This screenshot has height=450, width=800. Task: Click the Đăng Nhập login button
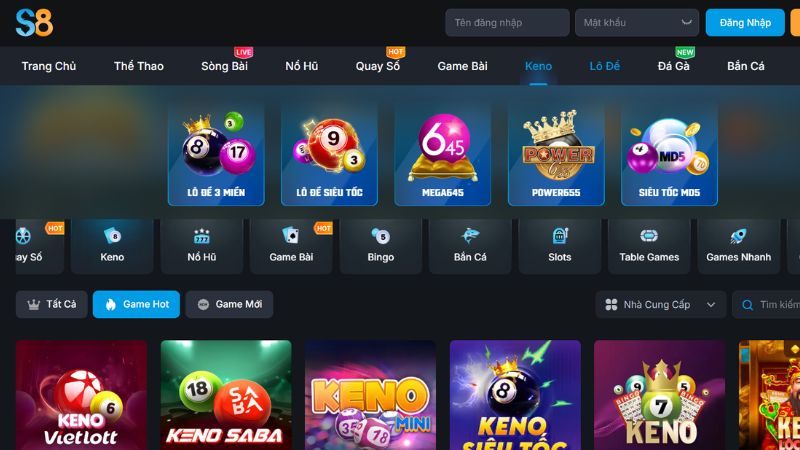[x=745, y=22]
